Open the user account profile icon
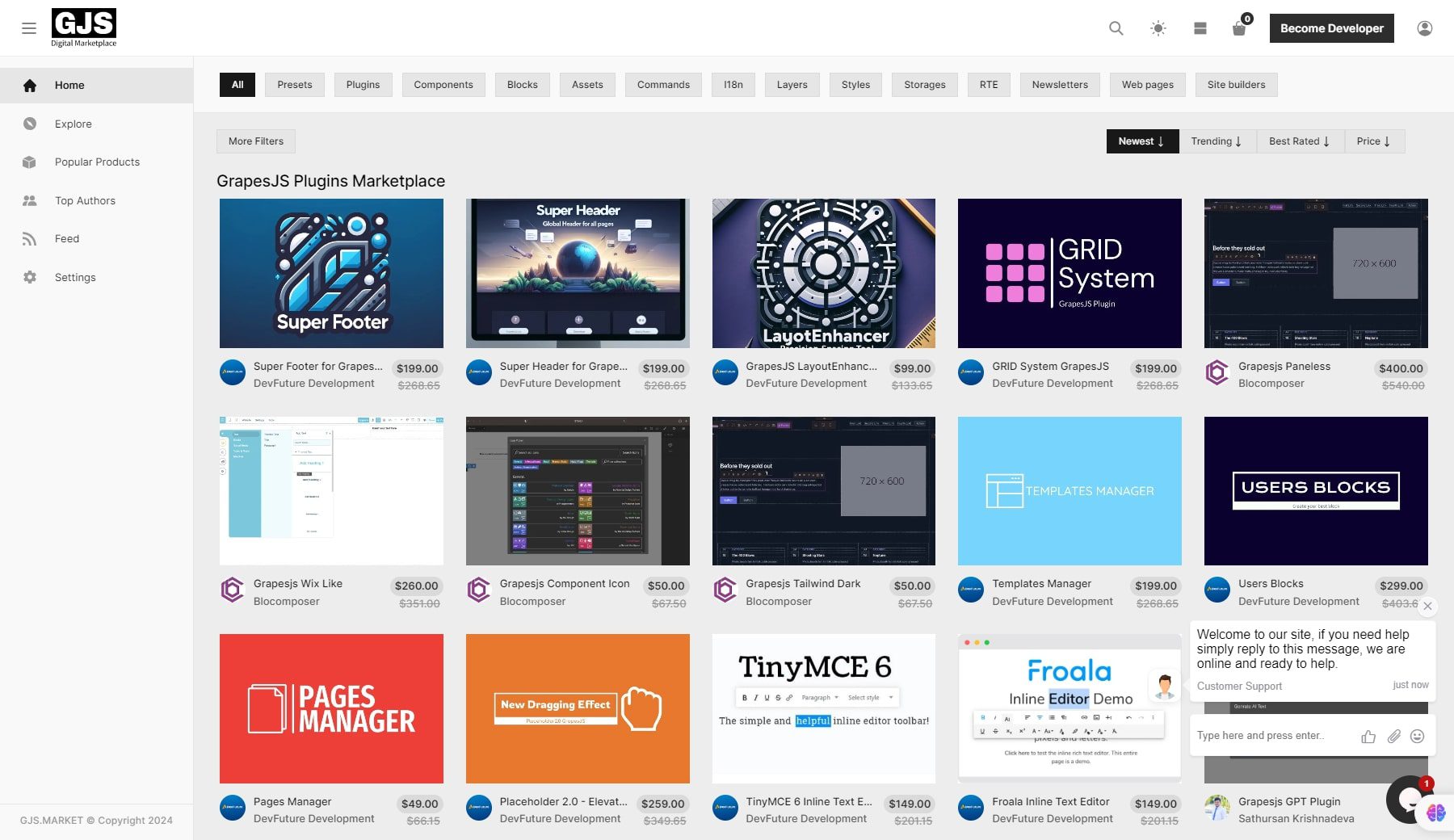 1425,28
